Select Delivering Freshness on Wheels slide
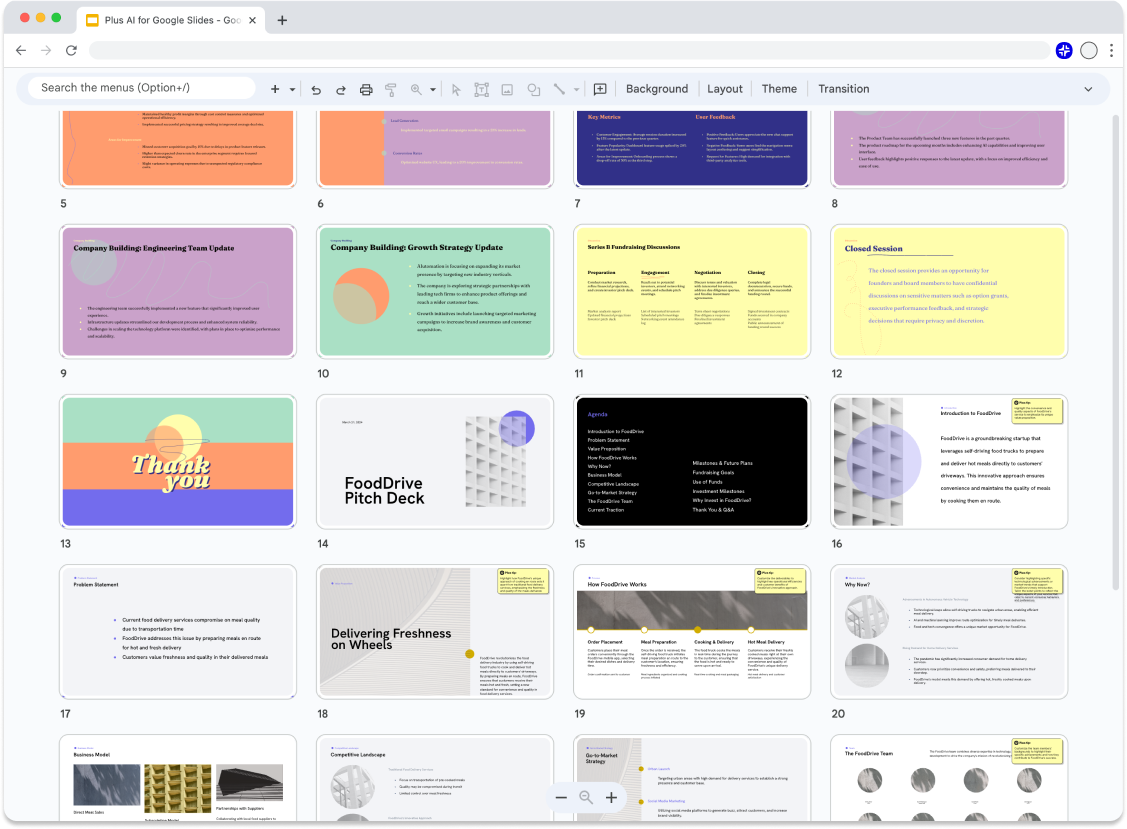The width and height of the screenshot is (1127, 829). click(x=435, y=631)
